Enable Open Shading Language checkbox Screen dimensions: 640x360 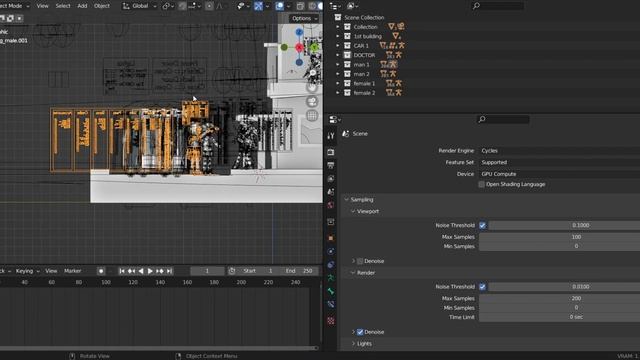(x=482, y=184)
